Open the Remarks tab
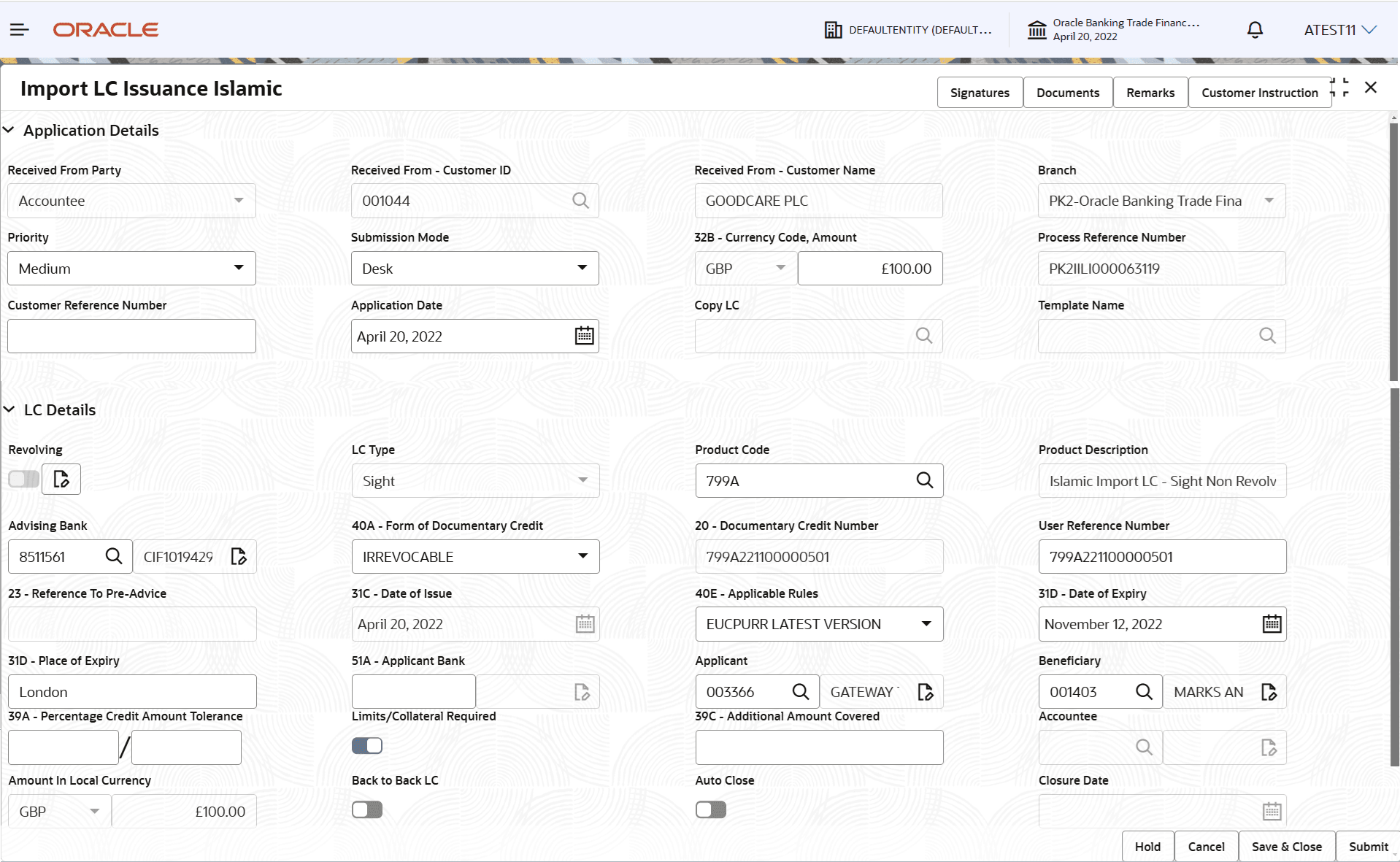Viewport: 1400px width, 862px height. click(1150, 93)
